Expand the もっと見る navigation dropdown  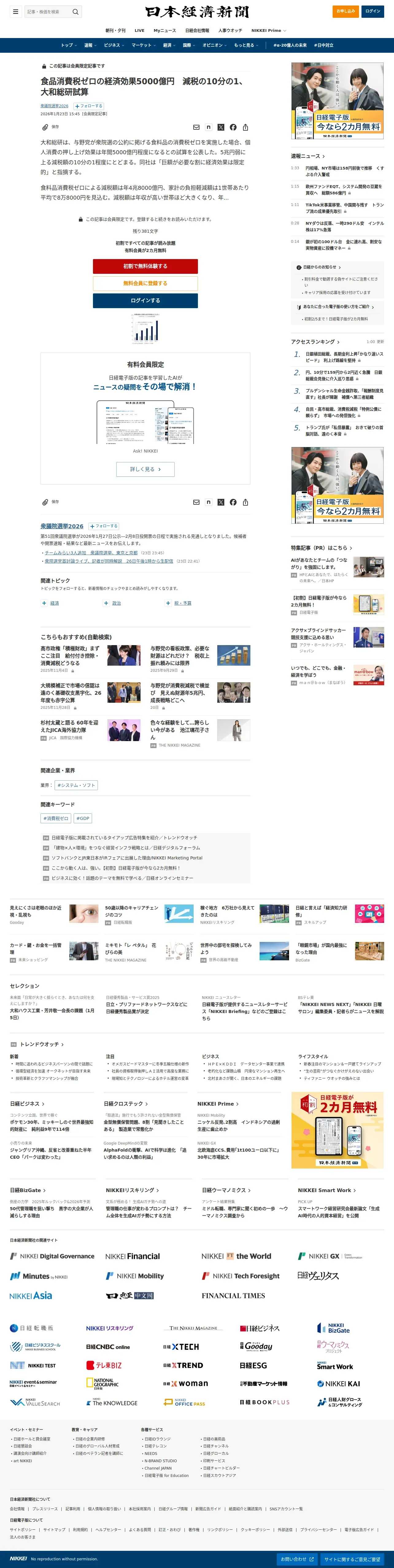pos(247,45)
